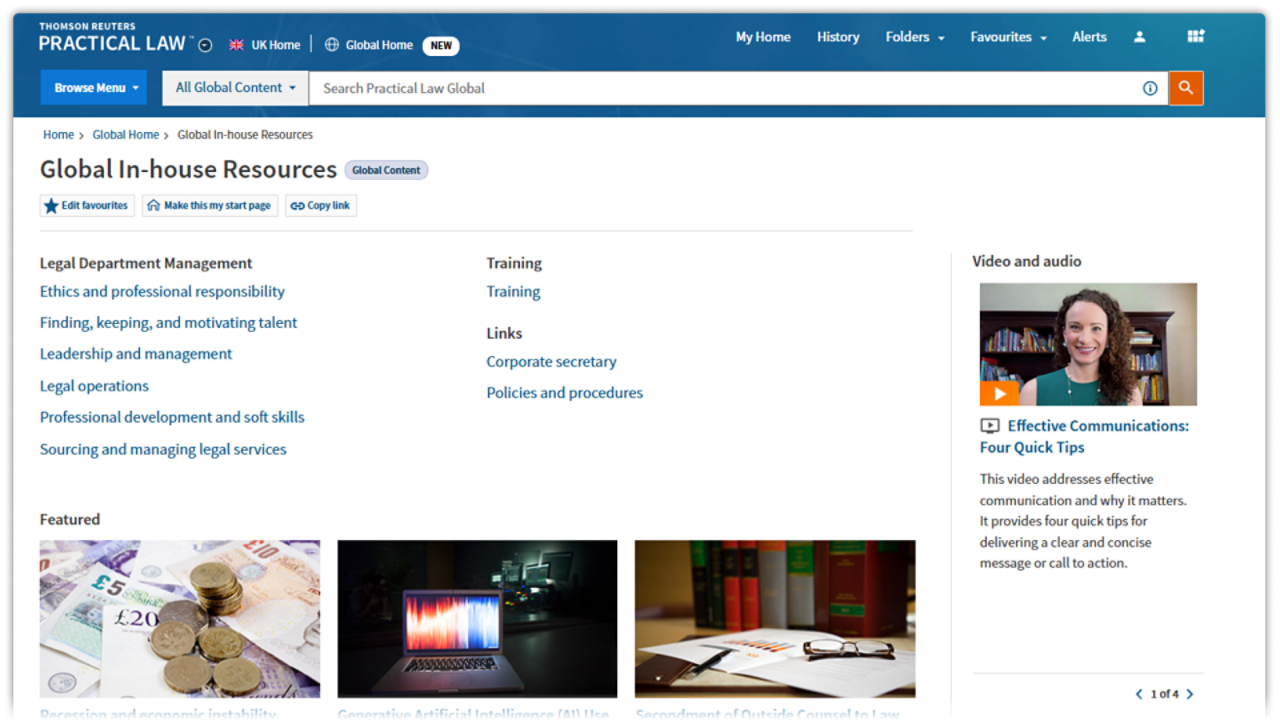Open the All Global Content dropdown
Viewport: 1280px width, 720px height.
point(235,88)
